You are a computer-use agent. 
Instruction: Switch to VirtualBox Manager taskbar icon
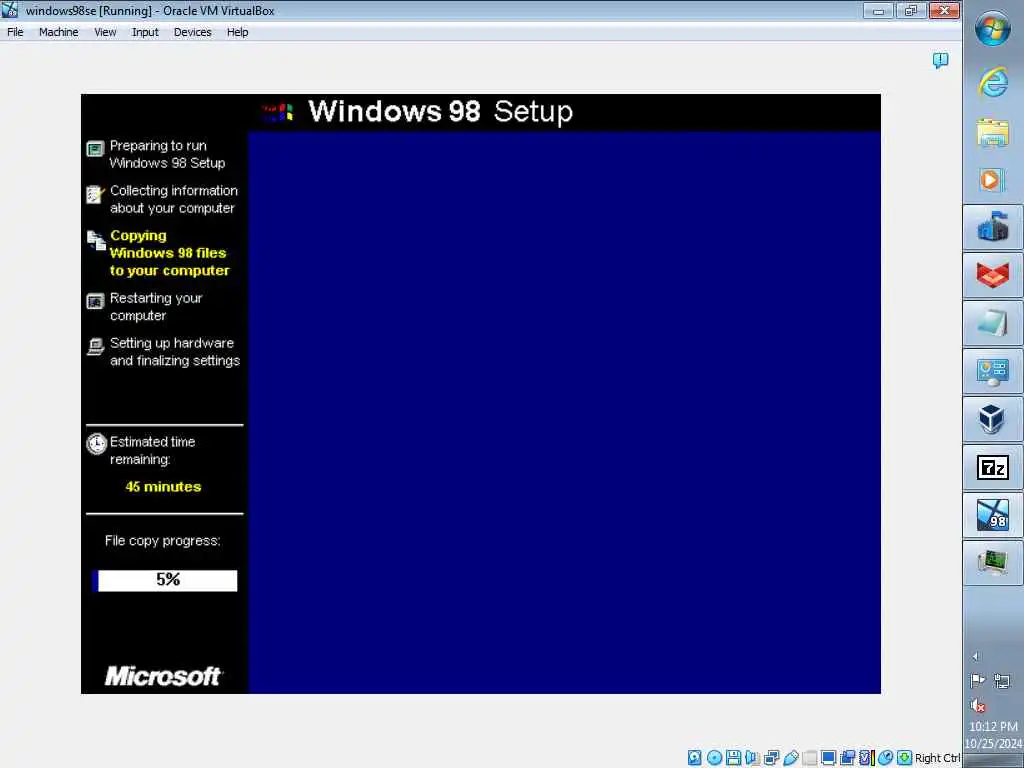click(993, 419)
